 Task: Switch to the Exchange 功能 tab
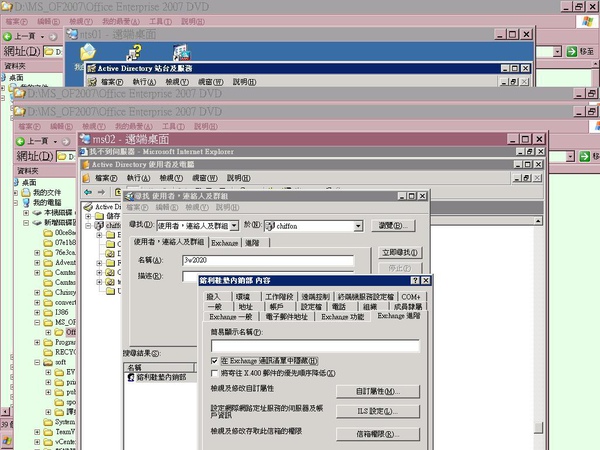pyautogui.click(x=342, y=317)
